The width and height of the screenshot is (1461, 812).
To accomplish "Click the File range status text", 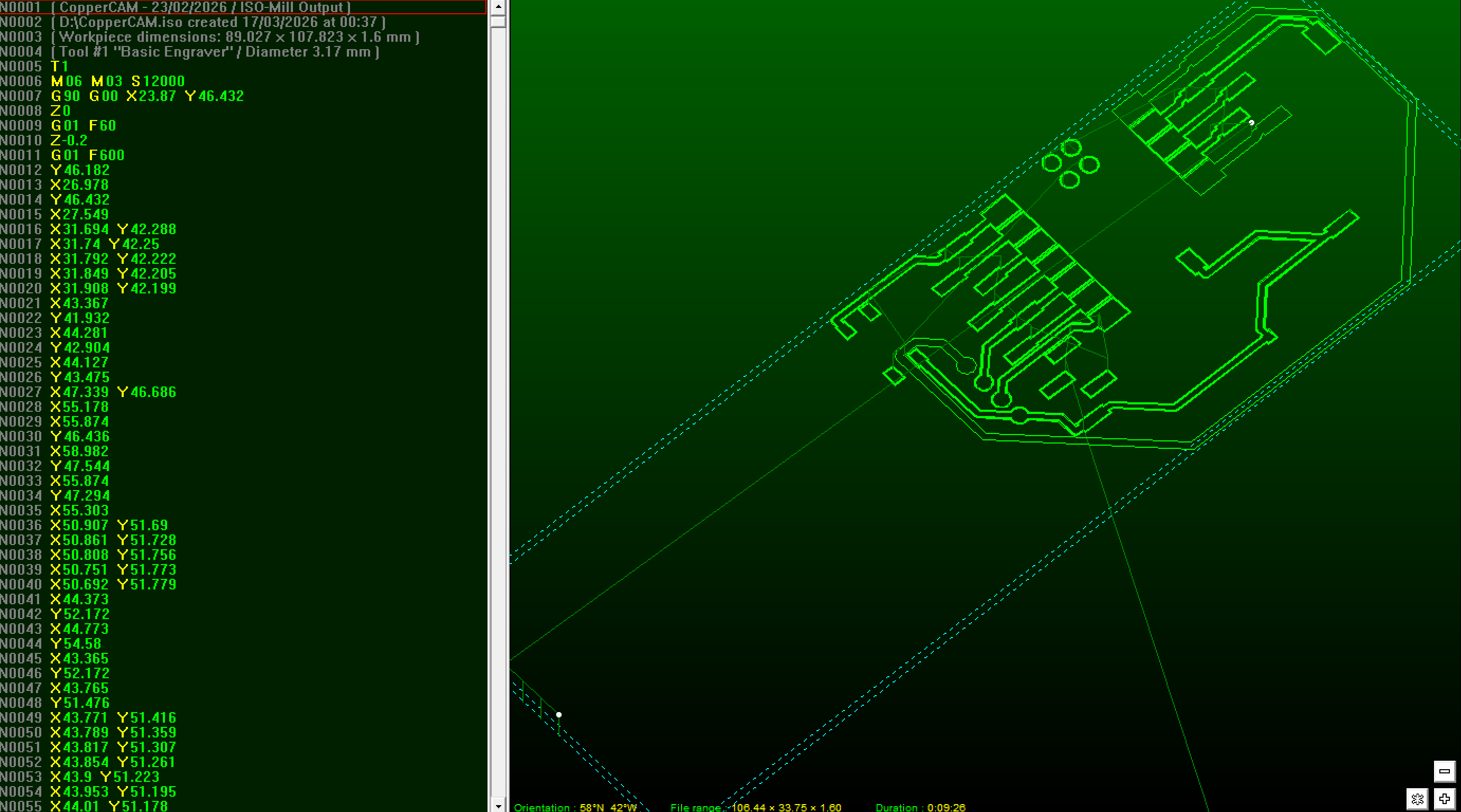I will click(x=756, y=807).
